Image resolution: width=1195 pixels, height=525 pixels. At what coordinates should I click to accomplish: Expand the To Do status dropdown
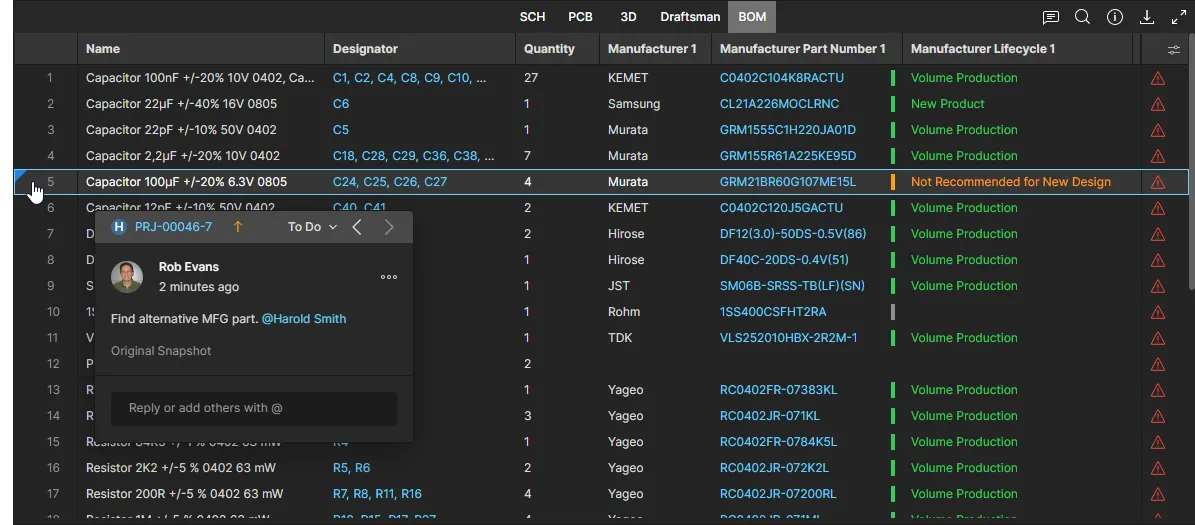click(x=312, y=227)
